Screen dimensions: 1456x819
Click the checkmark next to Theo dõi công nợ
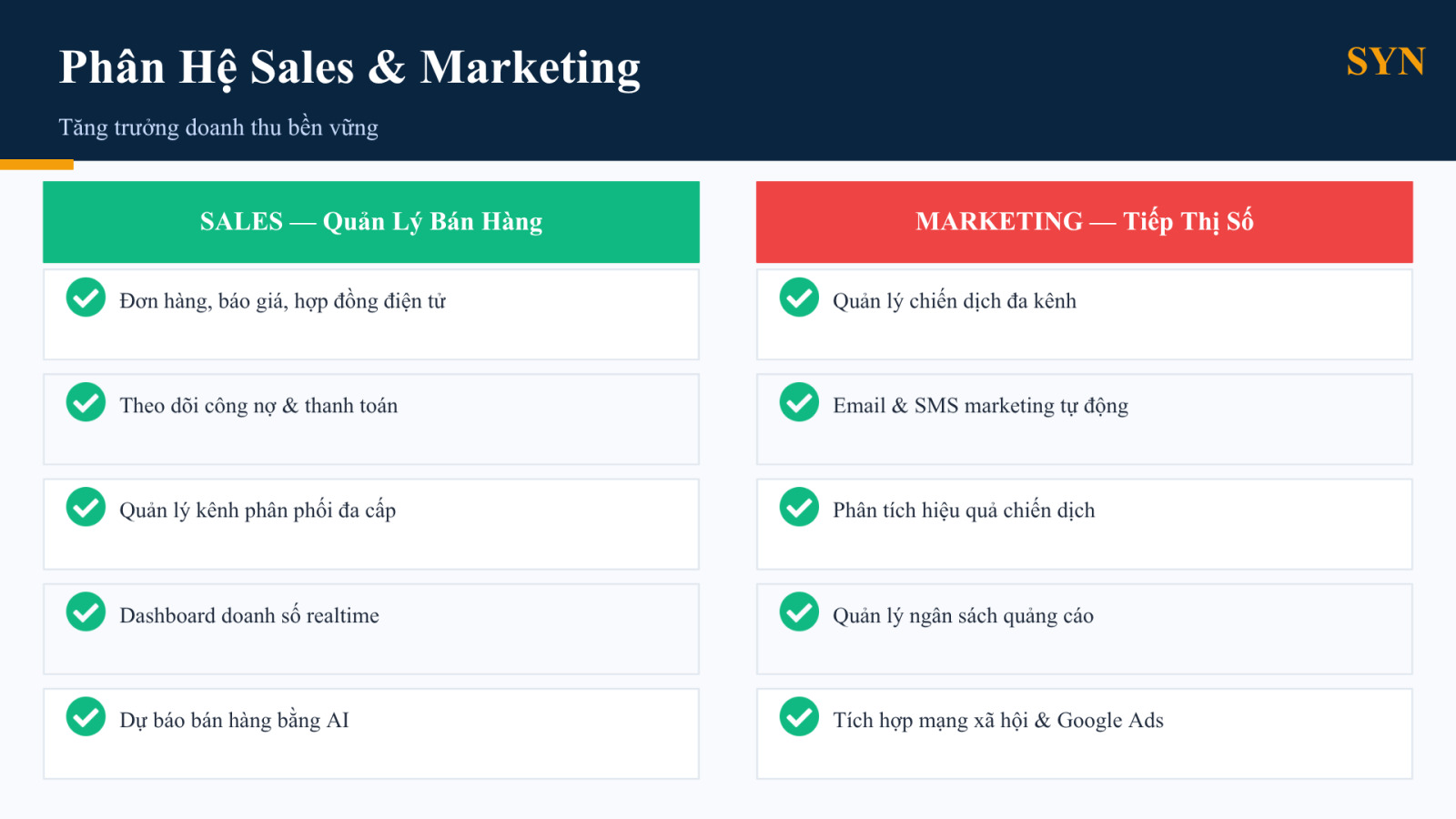(86, 402)
